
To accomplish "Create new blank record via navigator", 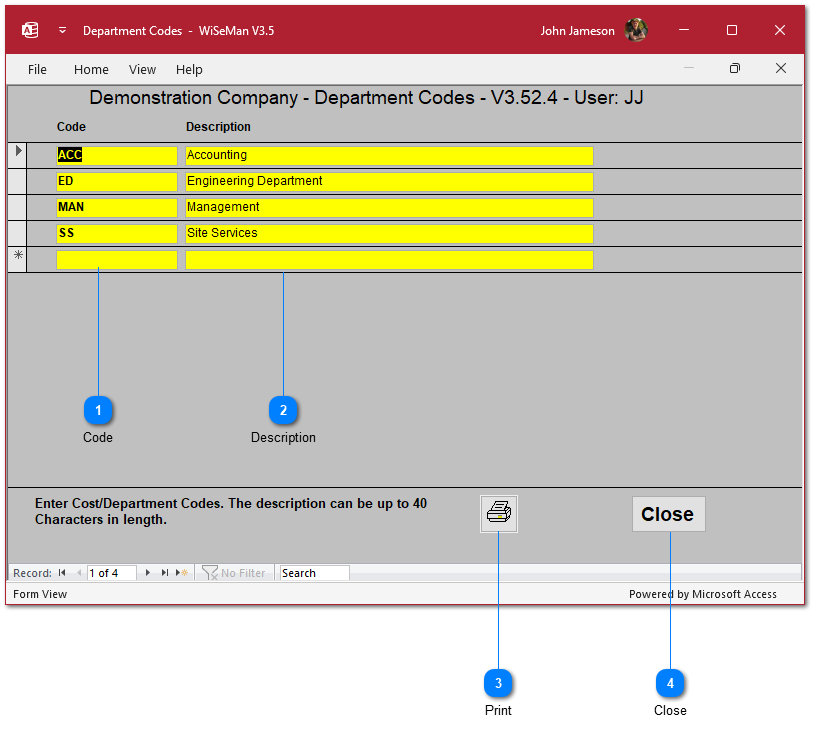I will click(181, 573).
